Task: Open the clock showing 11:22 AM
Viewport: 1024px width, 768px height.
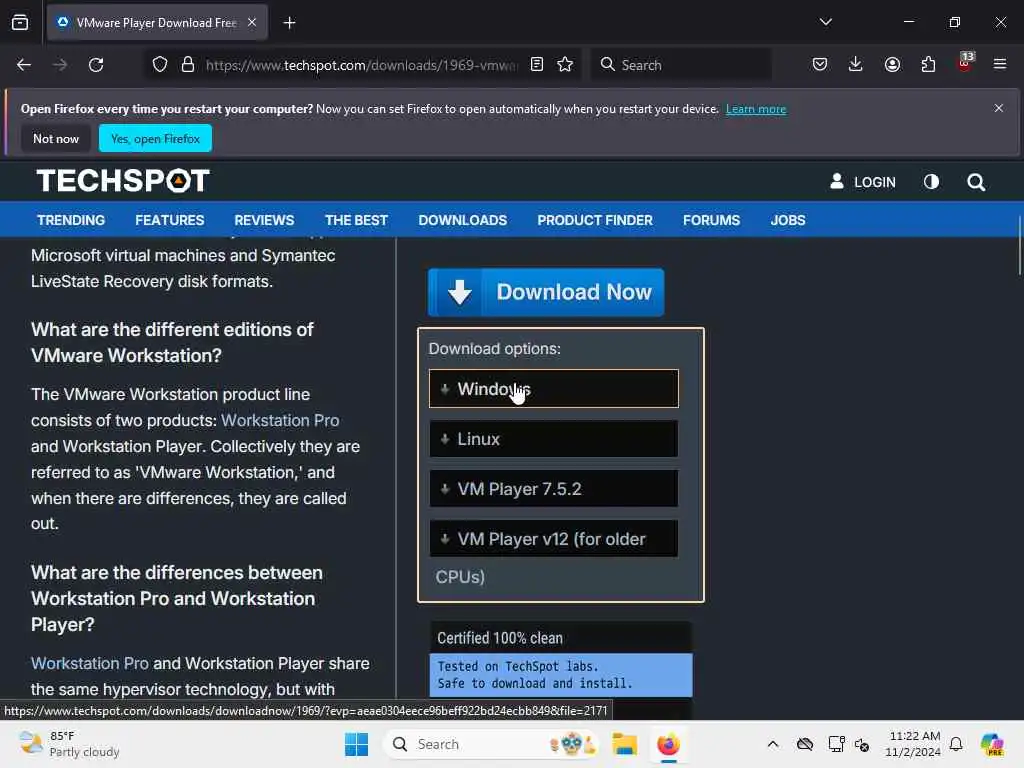Action: click(x=913, y=744)
